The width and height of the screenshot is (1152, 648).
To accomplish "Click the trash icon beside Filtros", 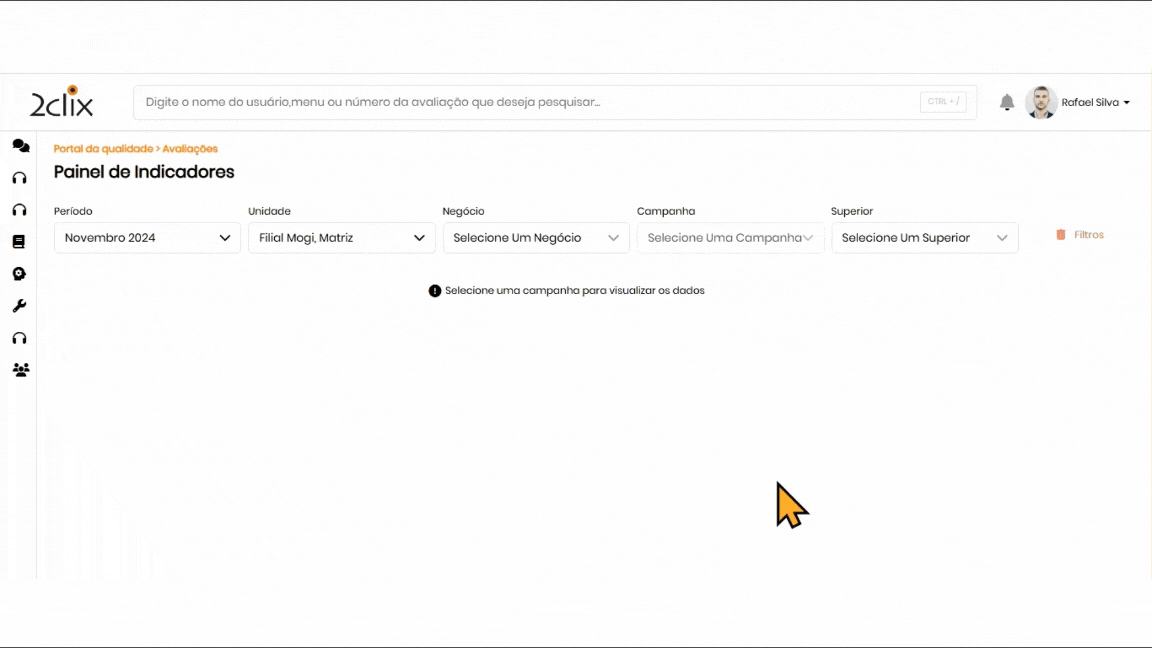I will pos(1061,235).
